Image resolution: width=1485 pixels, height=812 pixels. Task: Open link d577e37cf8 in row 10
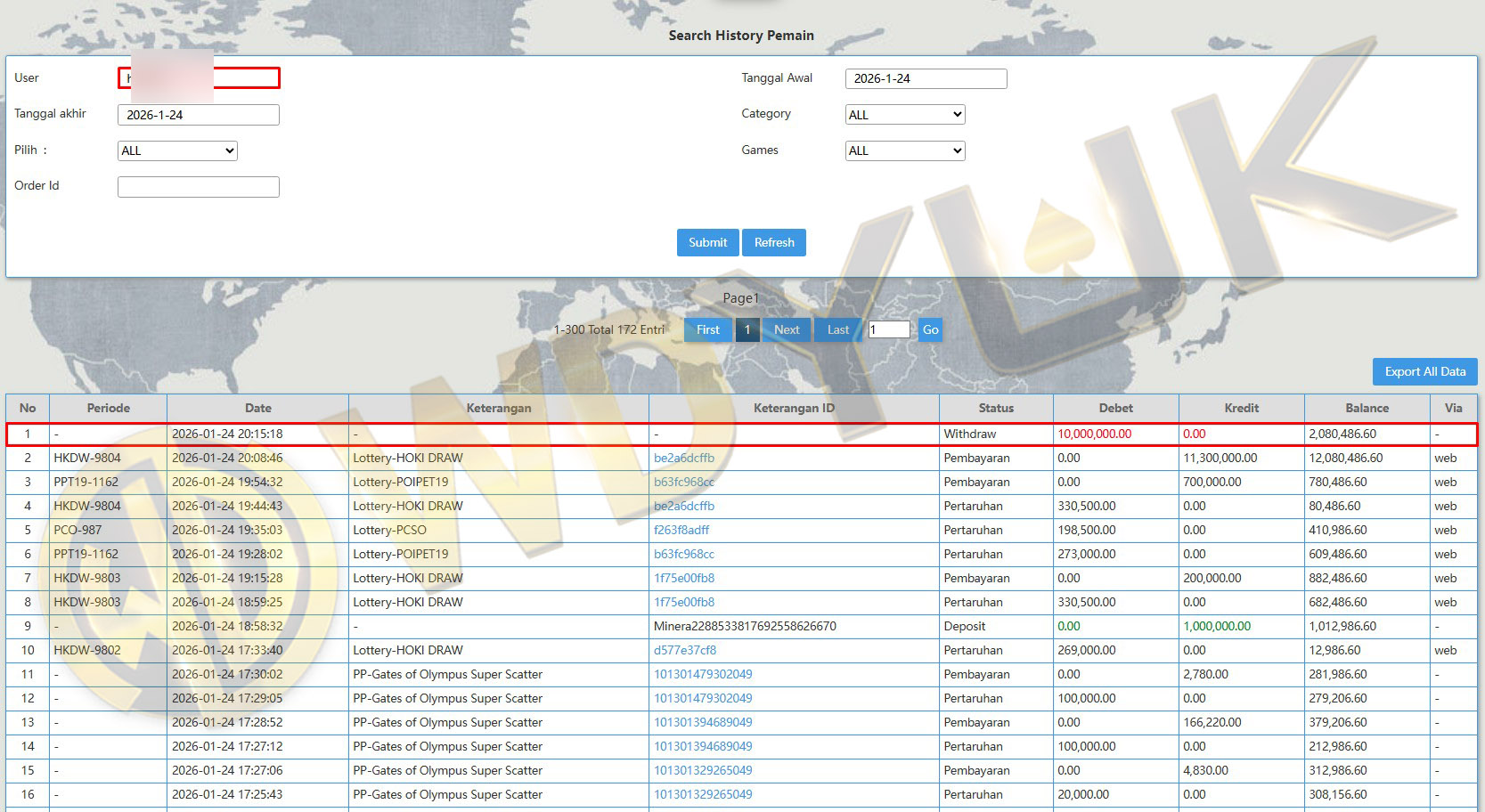coord(684,650)
